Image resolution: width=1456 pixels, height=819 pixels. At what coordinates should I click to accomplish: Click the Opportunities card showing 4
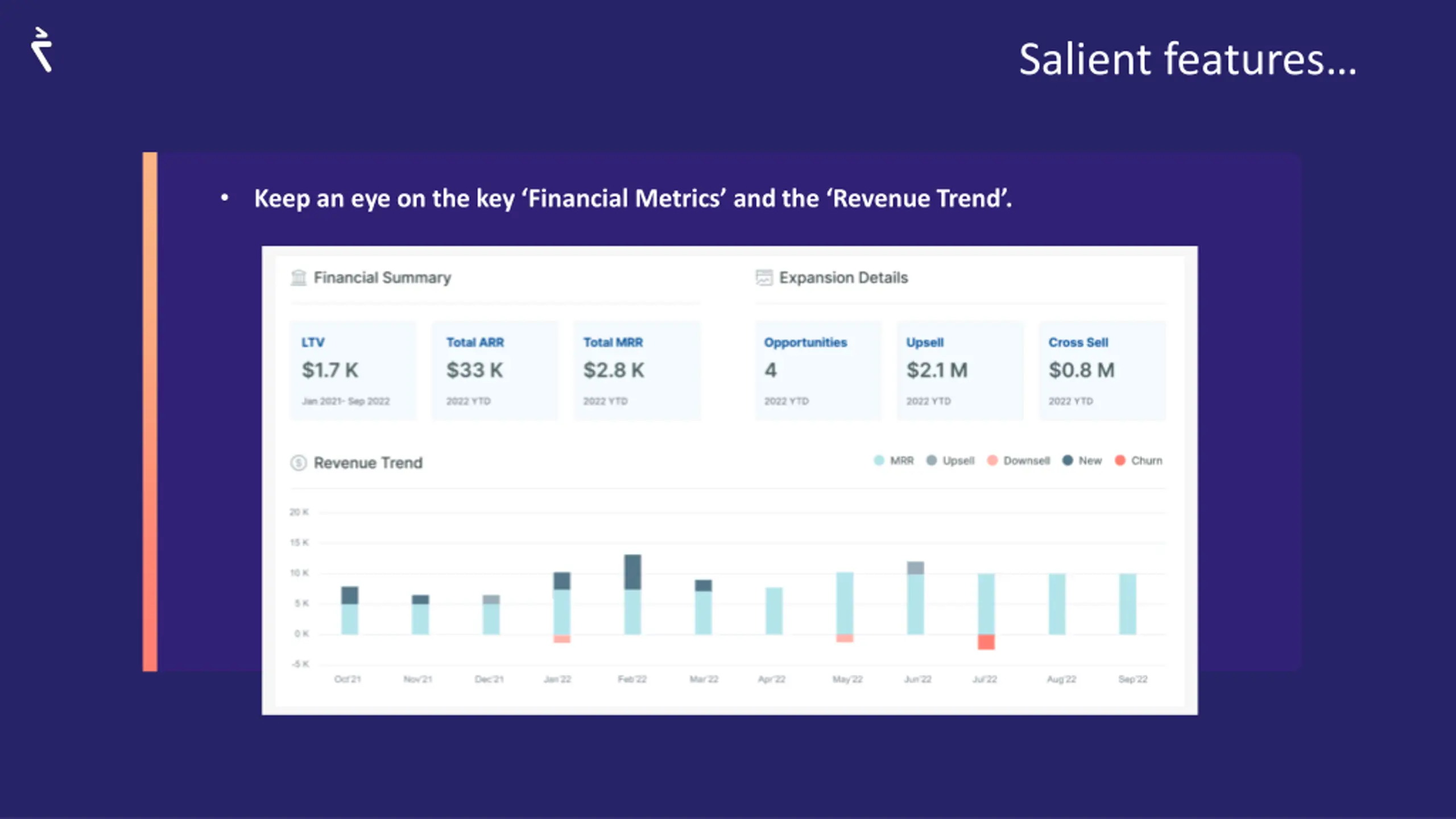point(818,370)
